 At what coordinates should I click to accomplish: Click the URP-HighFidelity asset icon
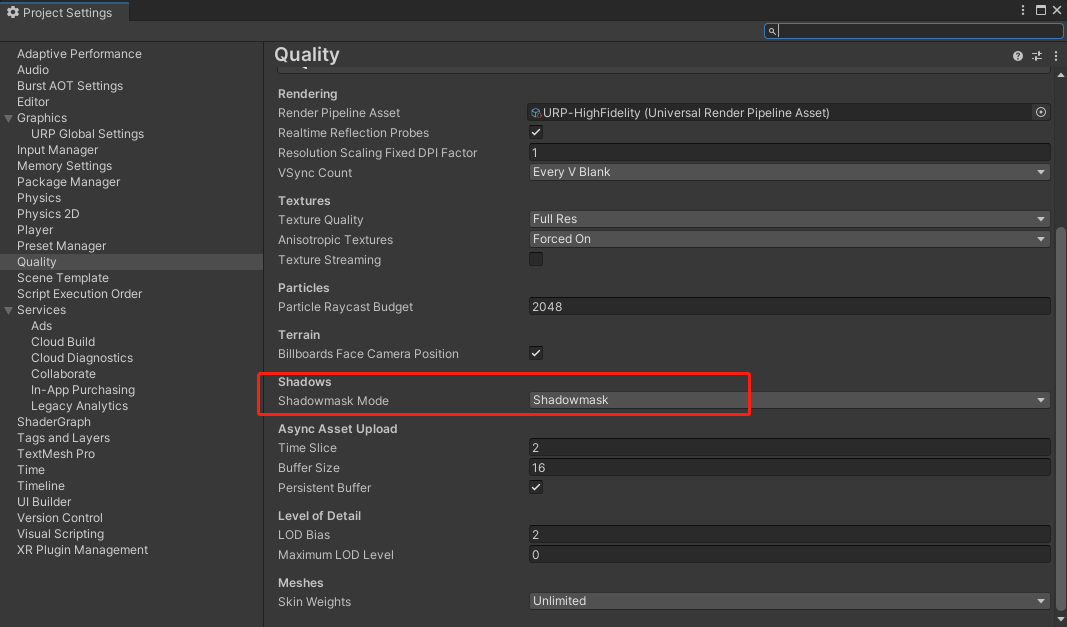tap(537, 113)
